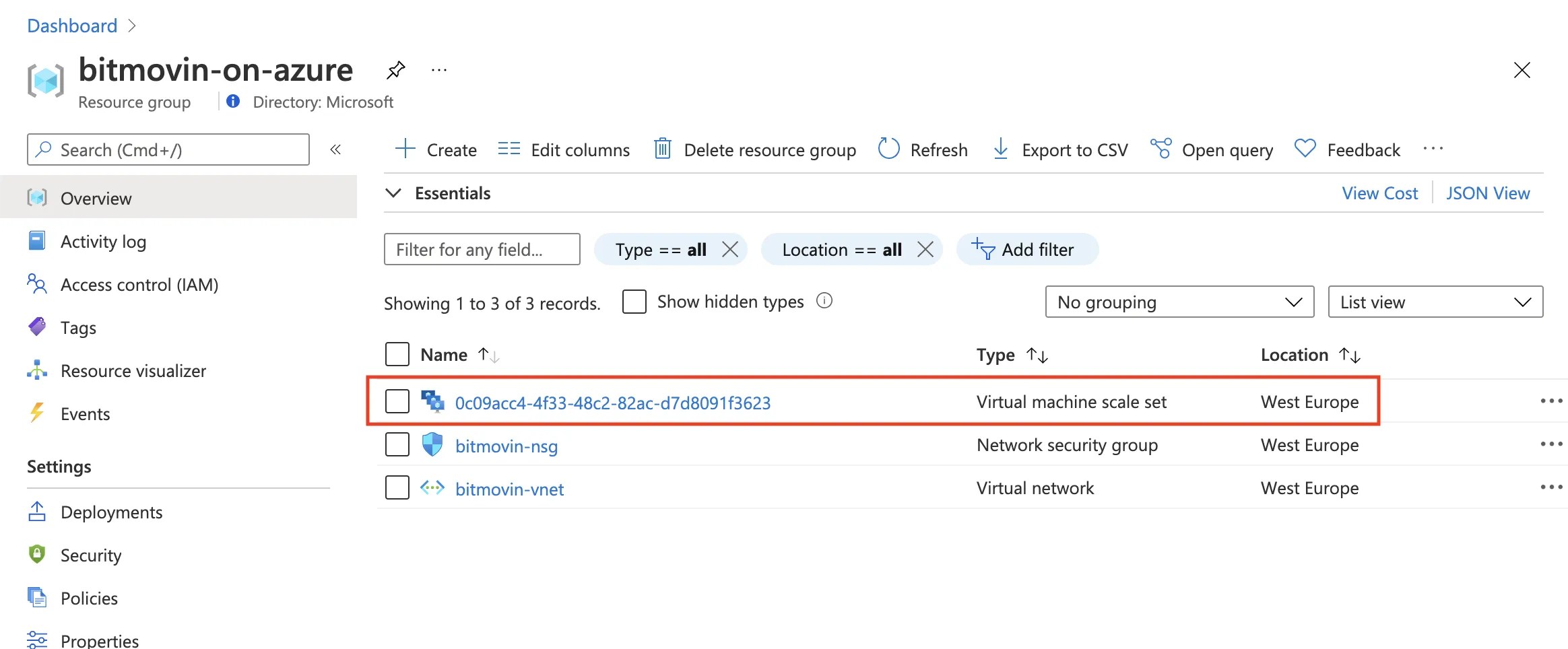Click the bitmovin-vnet network icon
The width and height of the screenshot is (1568, 649).
point(432,487)
